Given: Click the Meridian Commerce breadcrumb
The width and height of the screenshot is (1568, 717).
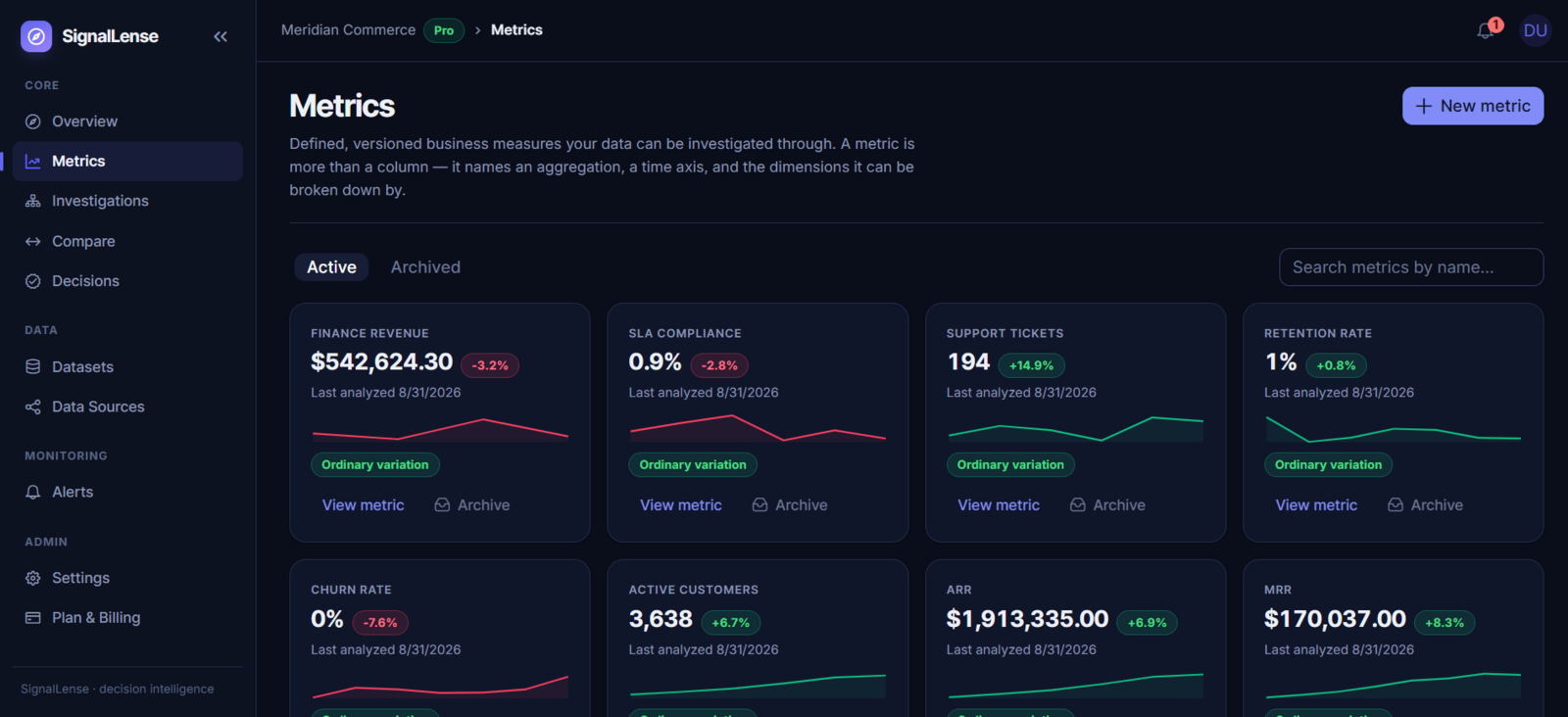Looking at the screenshot, I should click(x=348, y=30).
